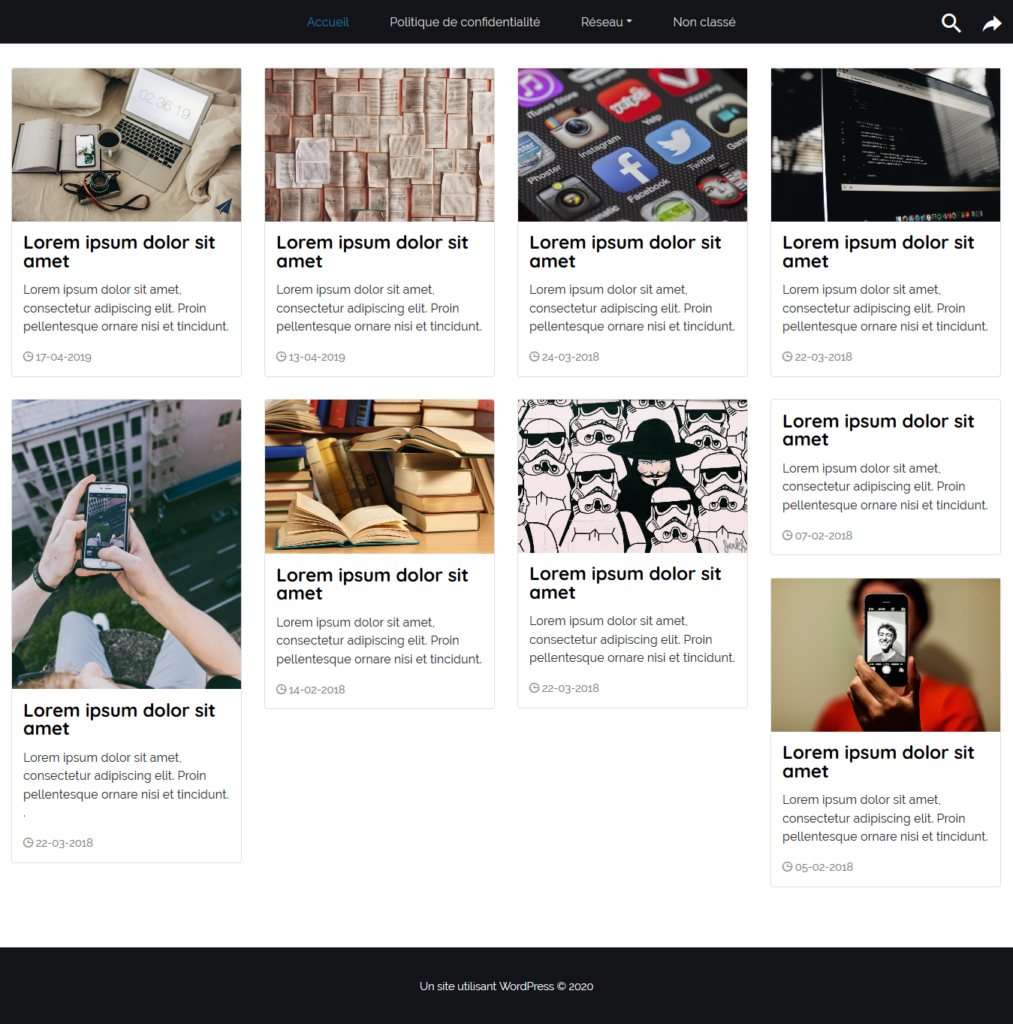Click the share arrow icon in header
Image resolution: width=1013 pixels, height=1024 pixels.
[992, 22]
